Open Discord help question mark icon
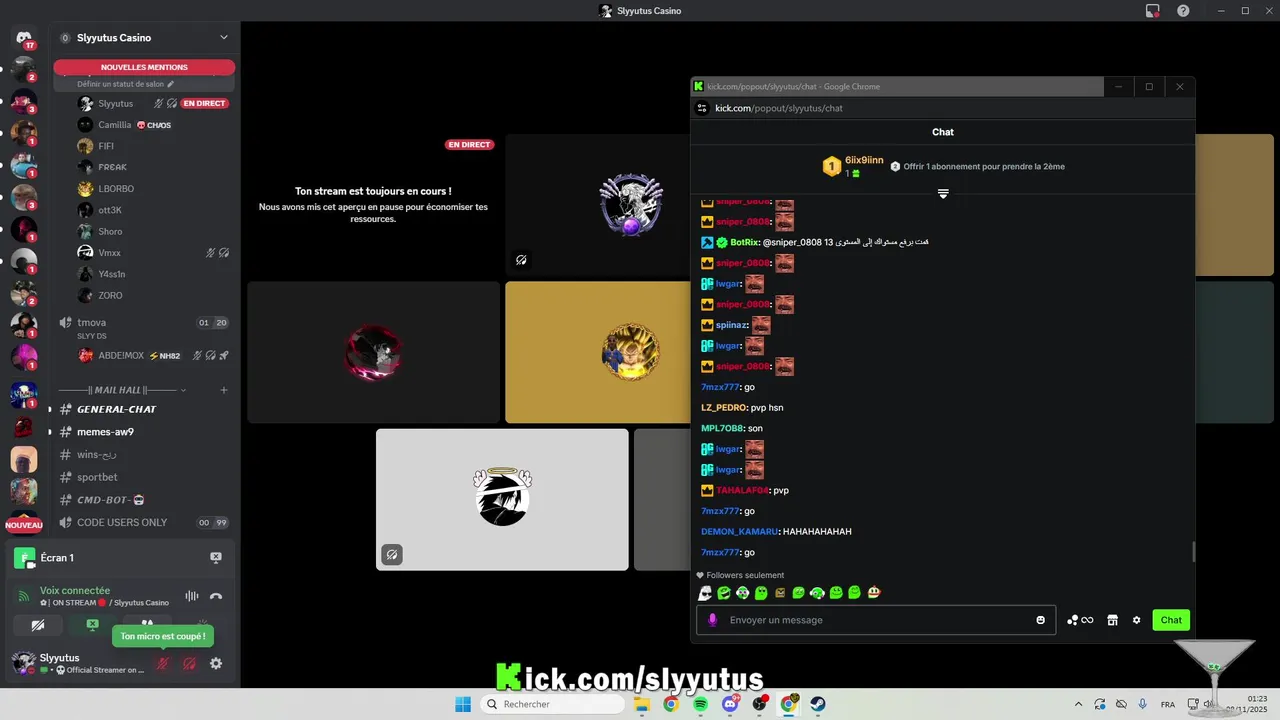 [1183, 11]
